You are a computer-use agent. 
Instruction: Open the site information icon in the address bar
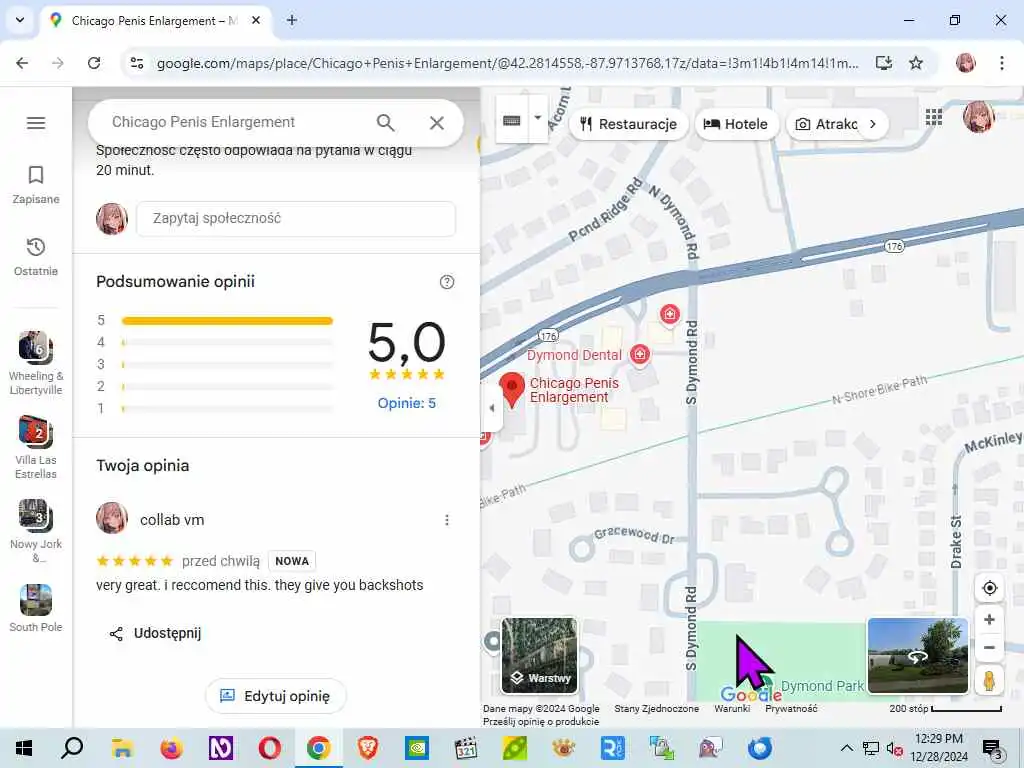[x=137, y=63]
